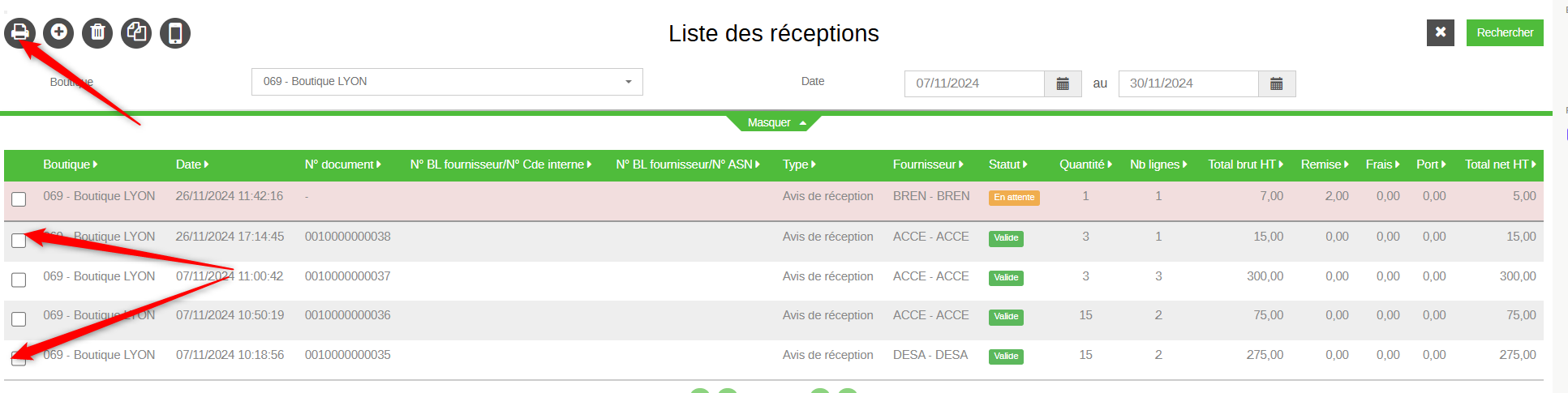Viewport: 1568px width, 393px height.
Task: Click the print icon in the top toolbar
Action: 19,33
